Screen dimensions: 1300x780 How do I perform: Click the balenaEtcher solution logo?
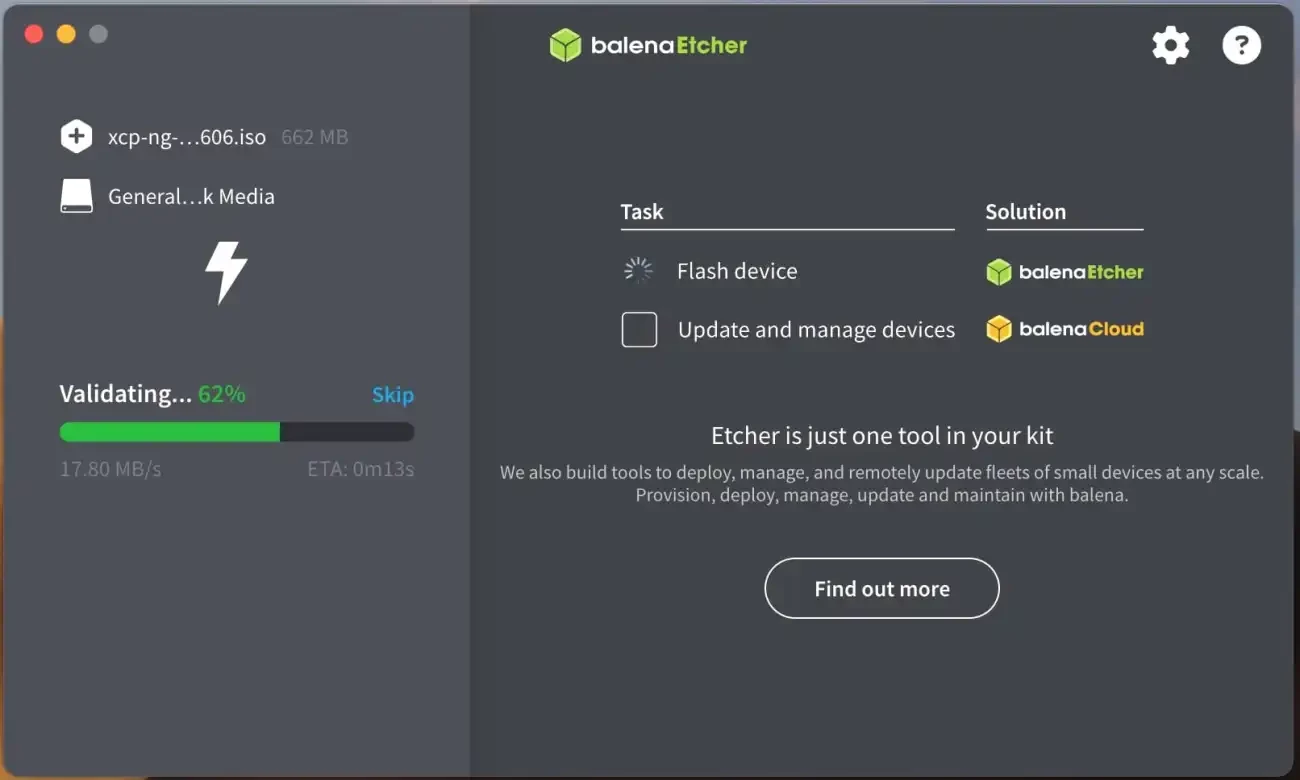(1065, 272)
